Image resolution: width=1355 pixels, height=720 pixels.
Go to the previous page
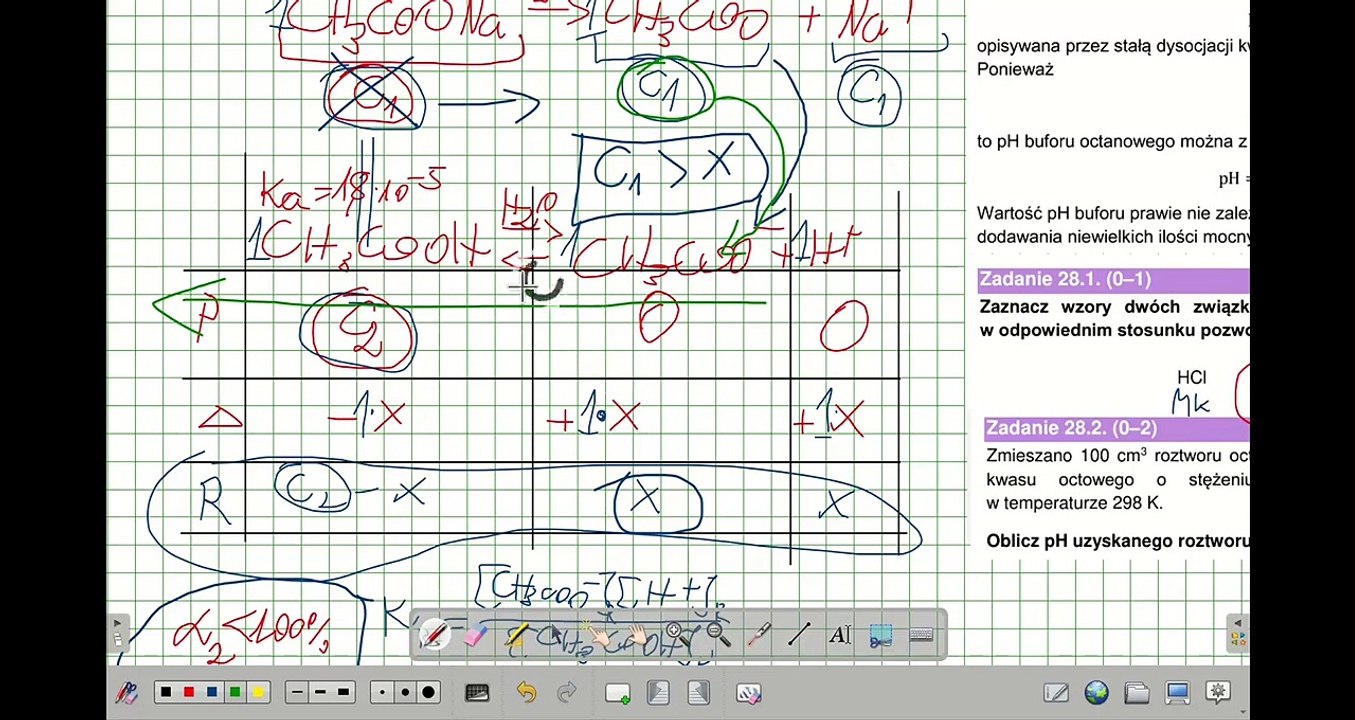tap(658, 692)
